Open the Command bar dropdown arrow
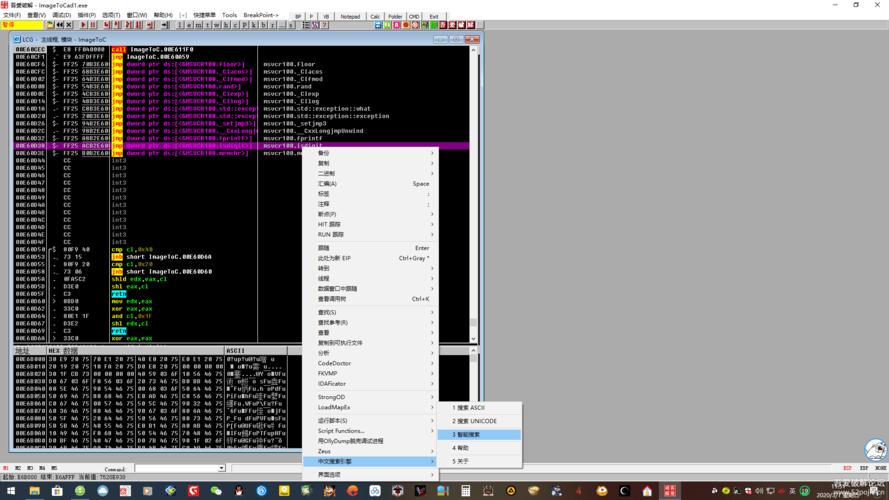This screenshot has width=889, height=500. (x=221, y=468)
